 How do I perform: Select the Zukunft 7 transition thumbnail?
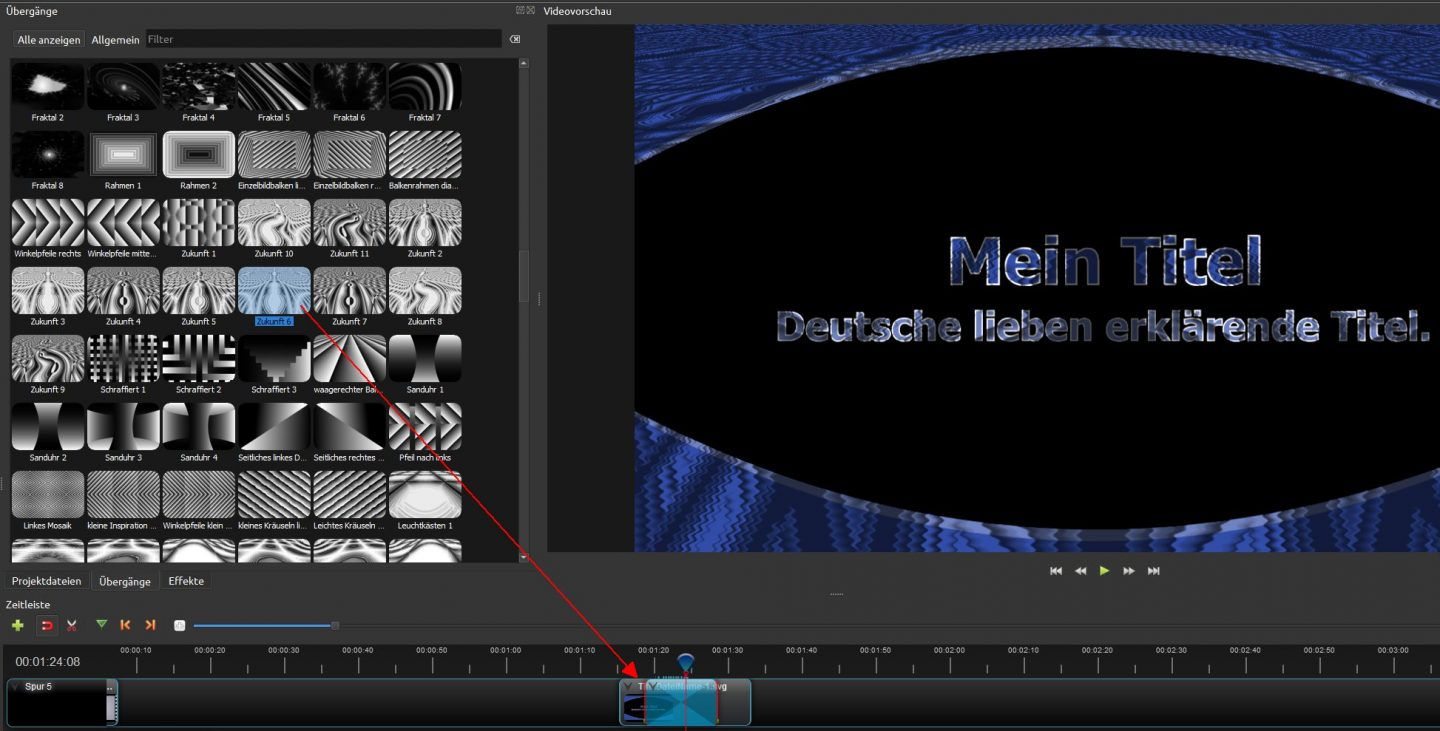pos(349,291)
